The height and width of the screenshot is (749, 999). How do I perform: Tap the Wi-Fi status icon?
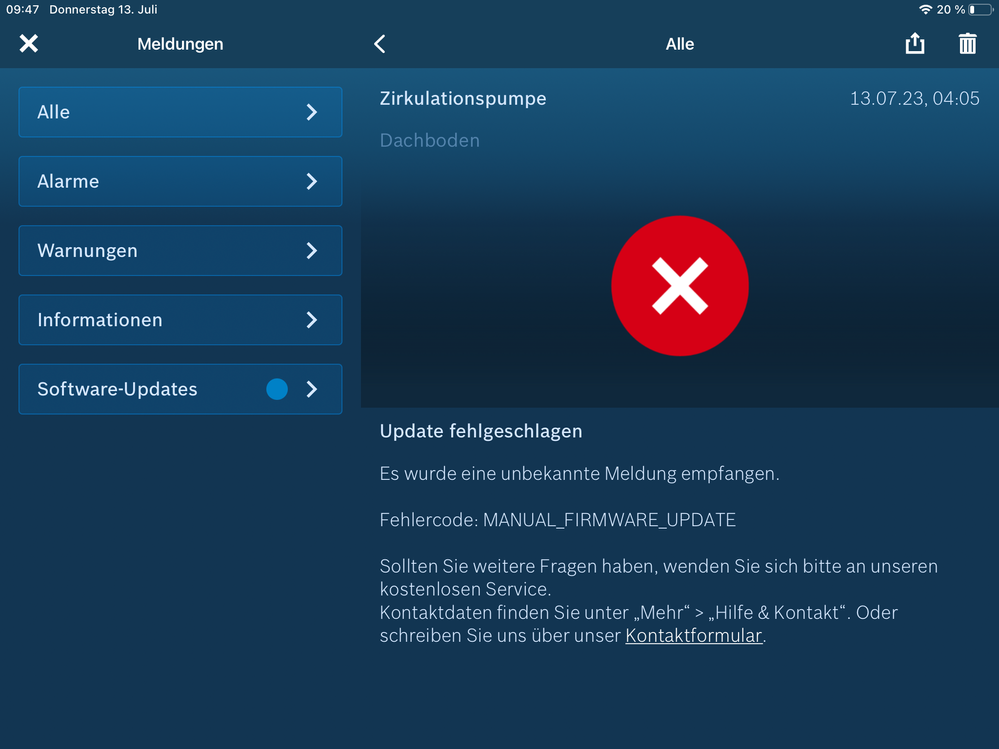[x=925, y=10]
